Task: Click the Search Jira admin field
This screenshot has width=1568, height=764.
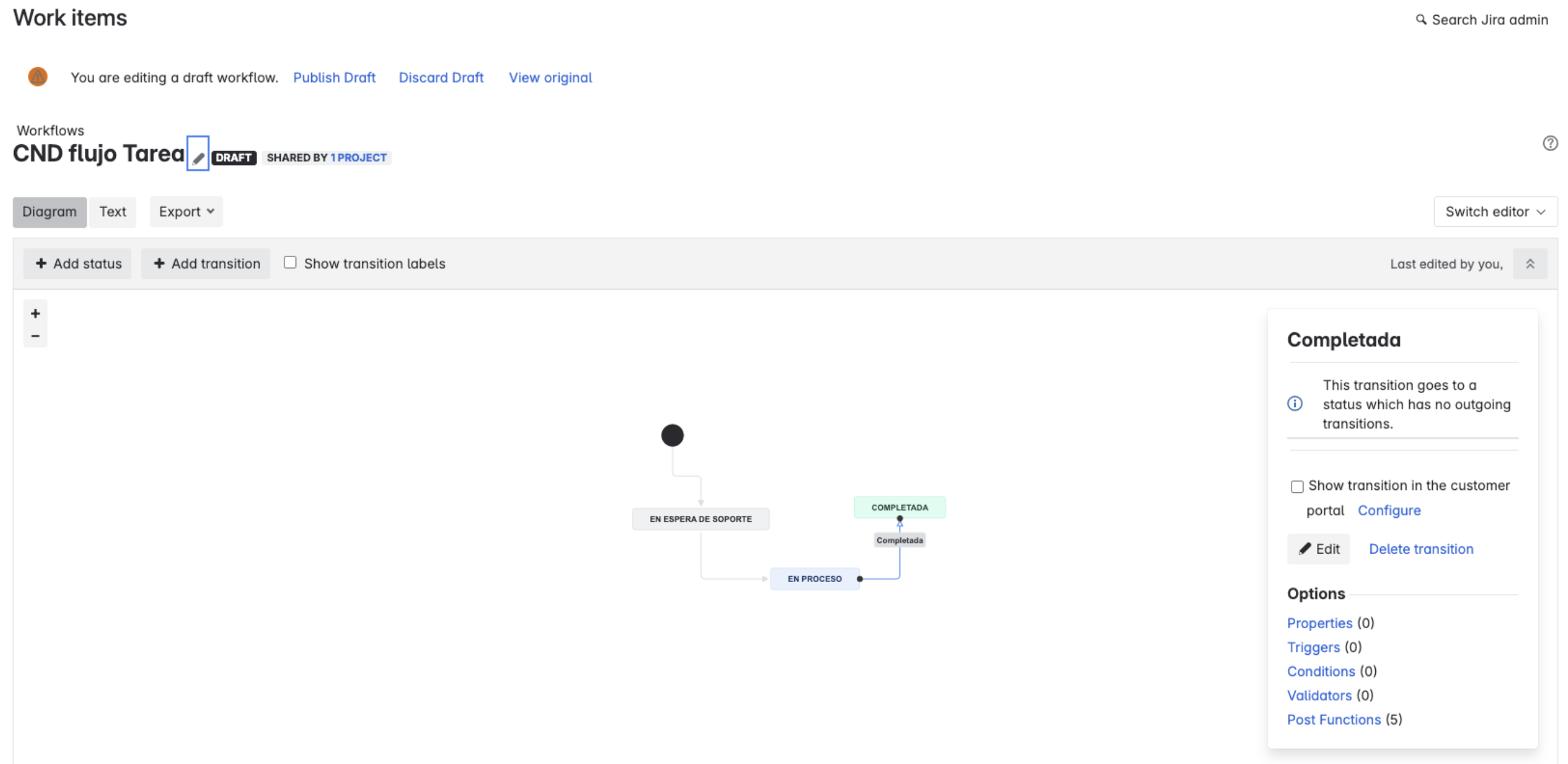Action: point(1481,19)
